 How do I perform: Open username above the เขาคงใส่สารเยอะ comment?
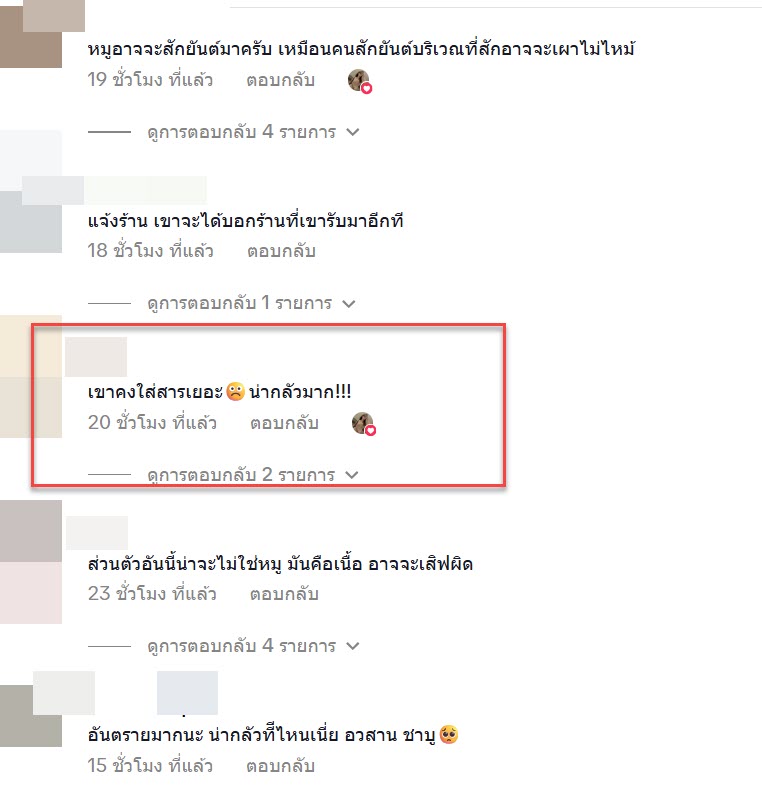[96, 357]
